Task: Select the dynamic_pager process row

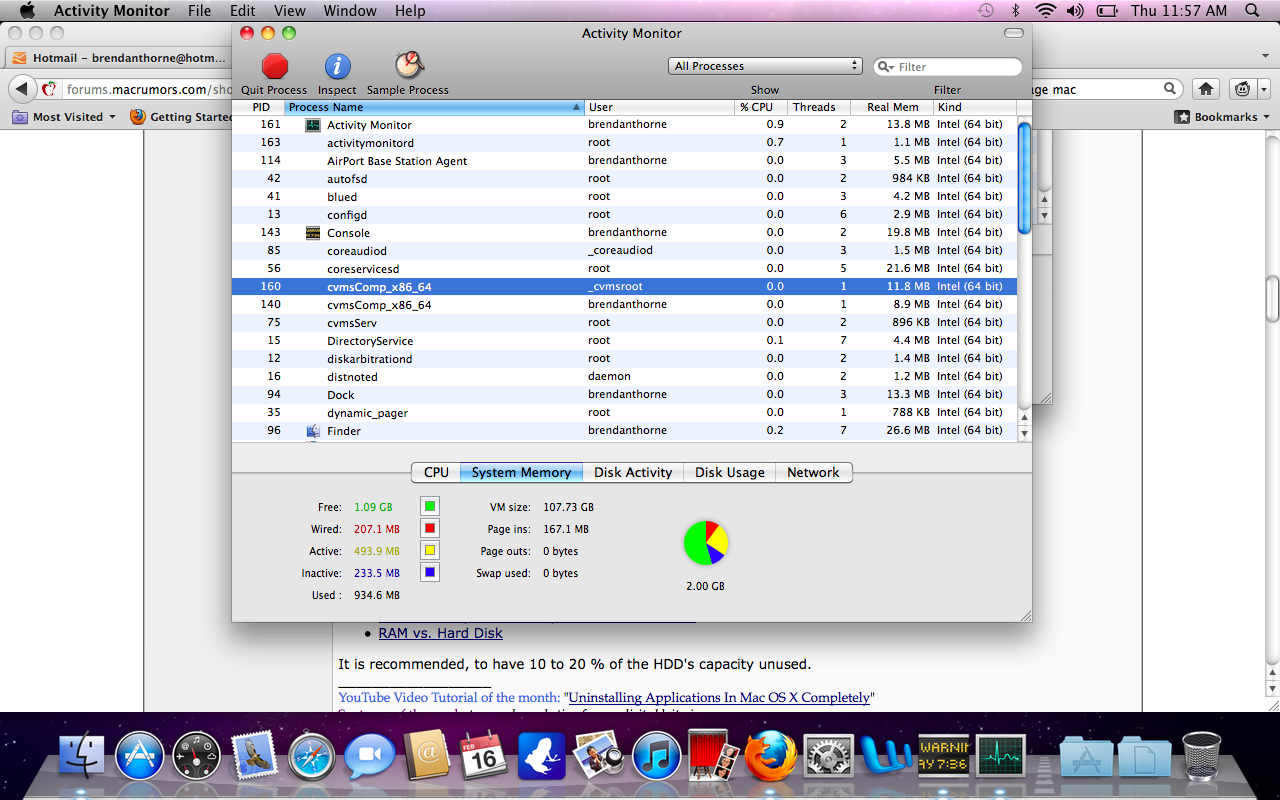Action: pyautogui.click(x=625, y=412)
